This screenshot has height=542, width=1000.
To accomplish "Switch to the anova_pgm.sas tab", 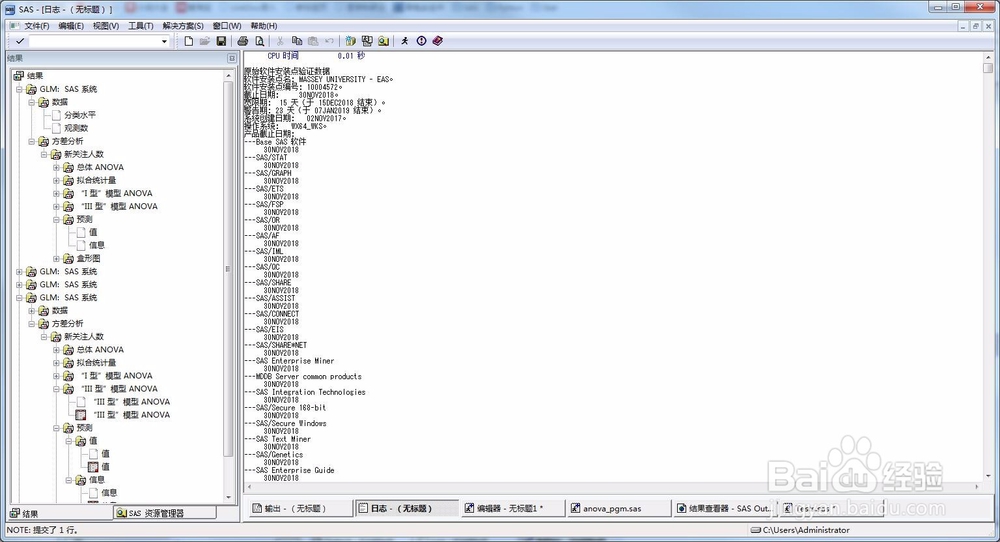I will click(x=620, y=508).
